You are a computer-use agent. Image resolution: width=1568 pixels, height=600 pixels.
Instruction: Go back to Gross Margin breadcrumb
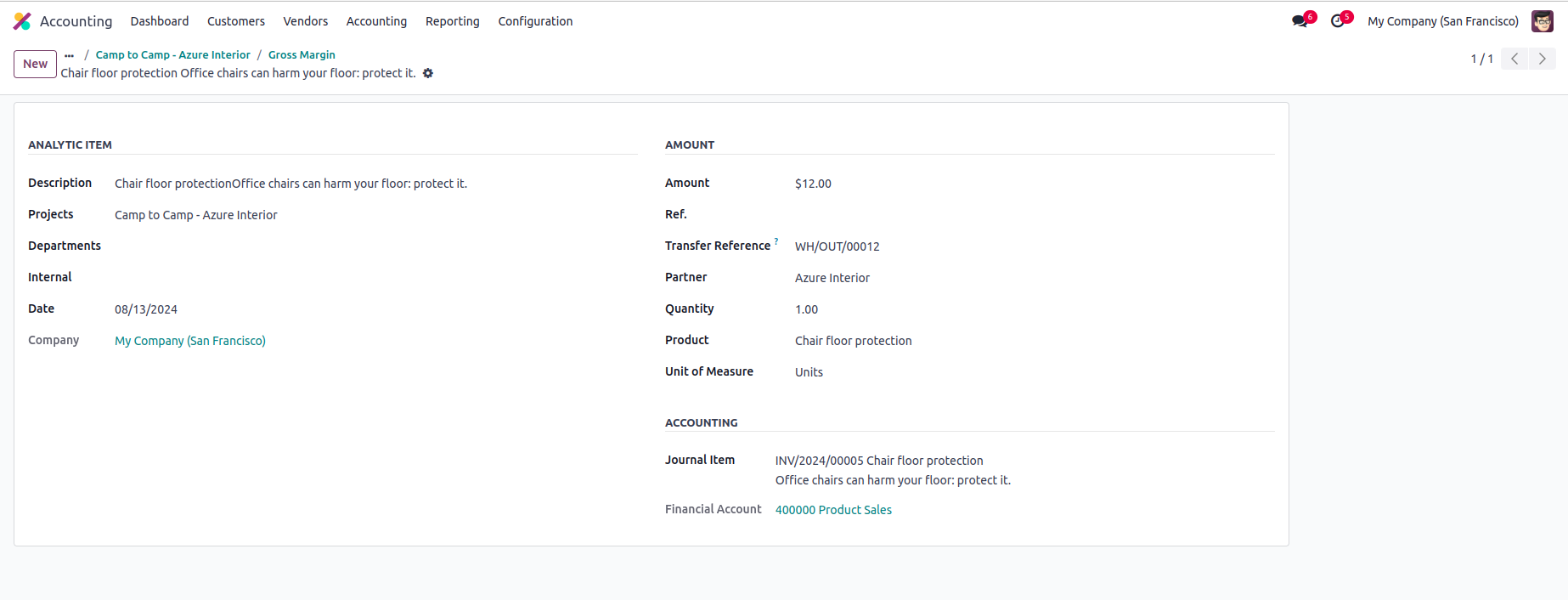[302, 55]
